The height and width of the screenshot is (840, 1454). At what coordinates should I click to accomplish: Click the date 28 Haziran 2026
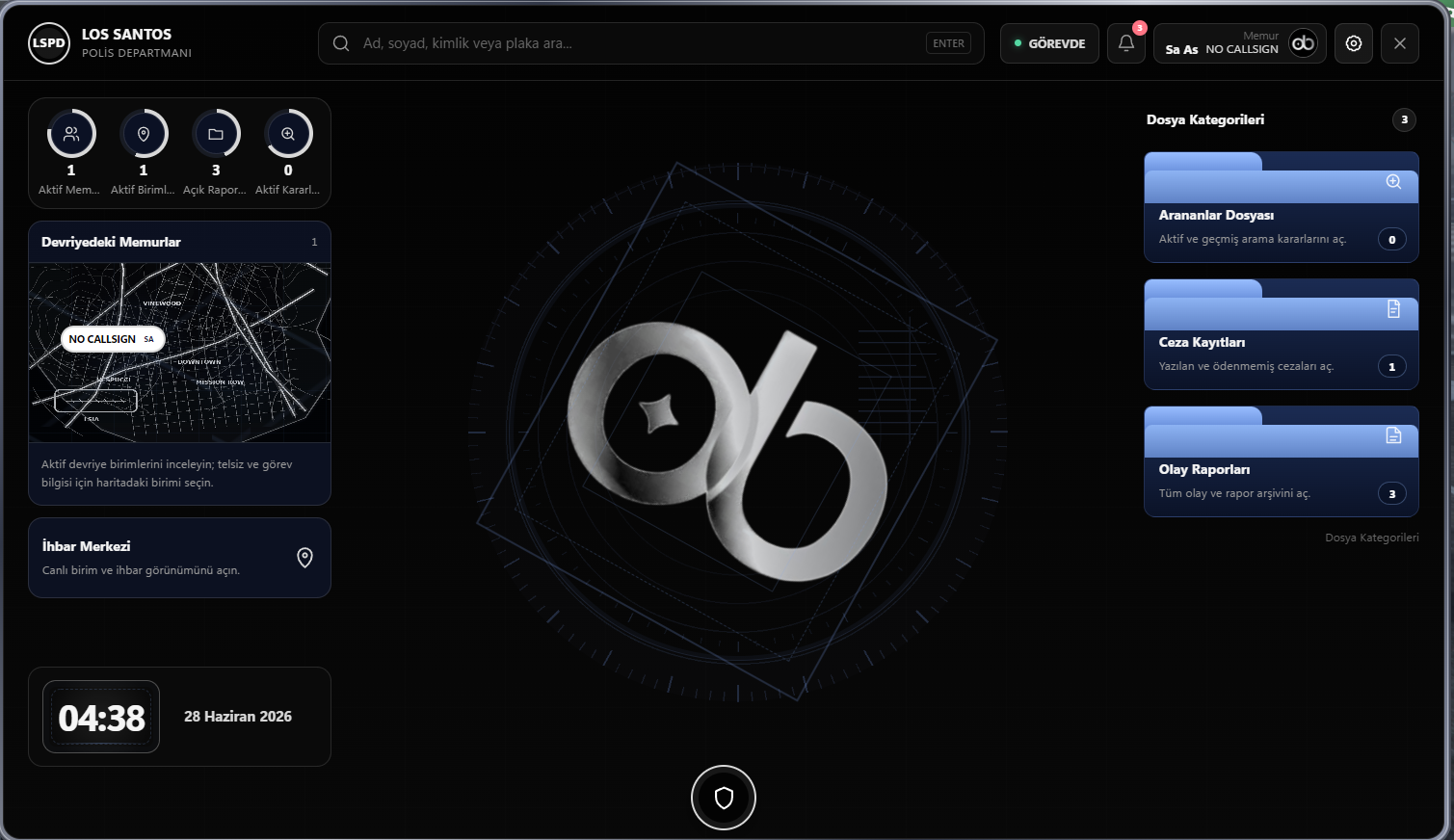point(238,717)
